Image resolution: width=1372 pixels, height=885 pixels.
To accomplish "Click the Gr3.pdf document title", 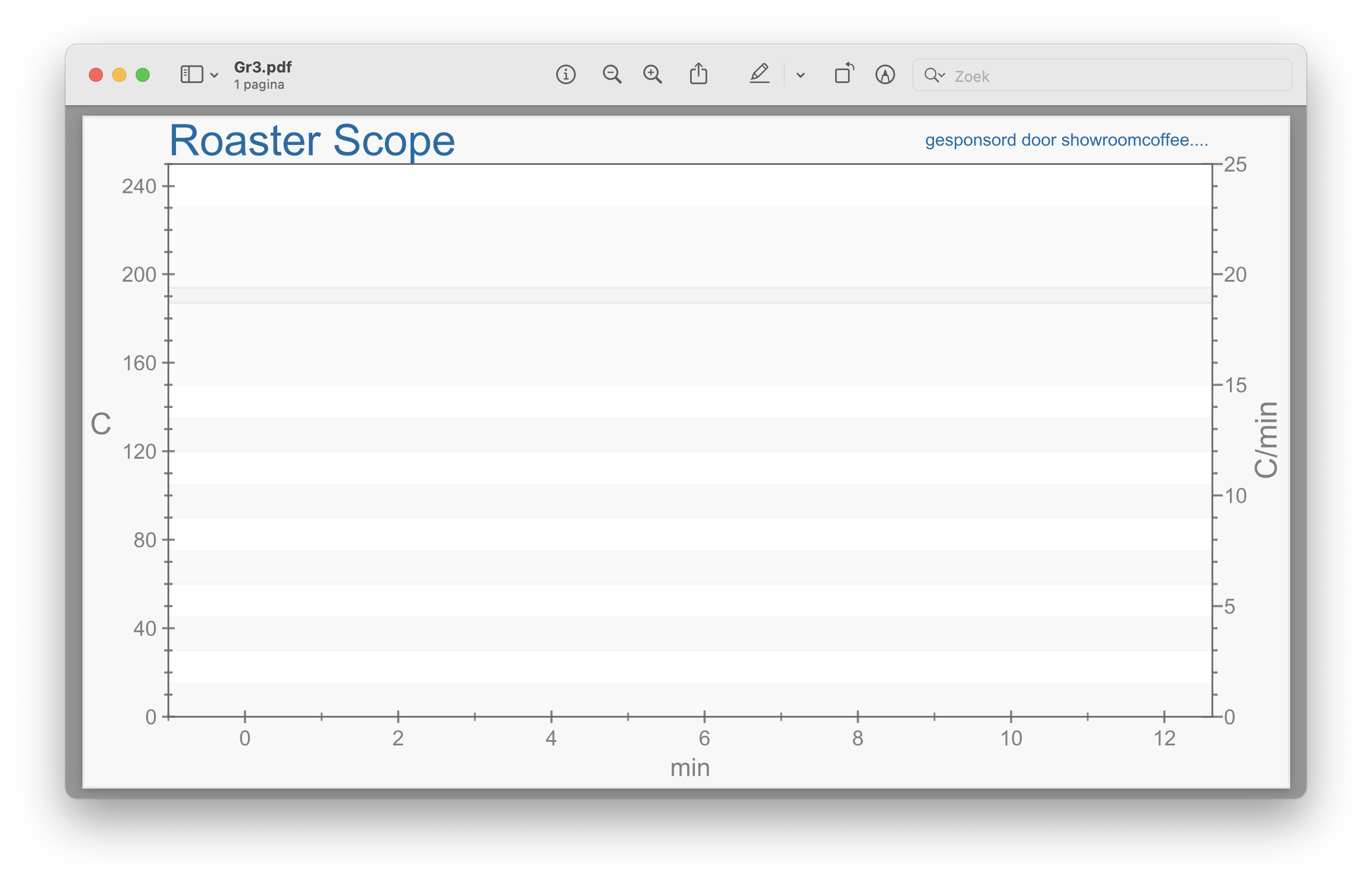I will [263, 67].
